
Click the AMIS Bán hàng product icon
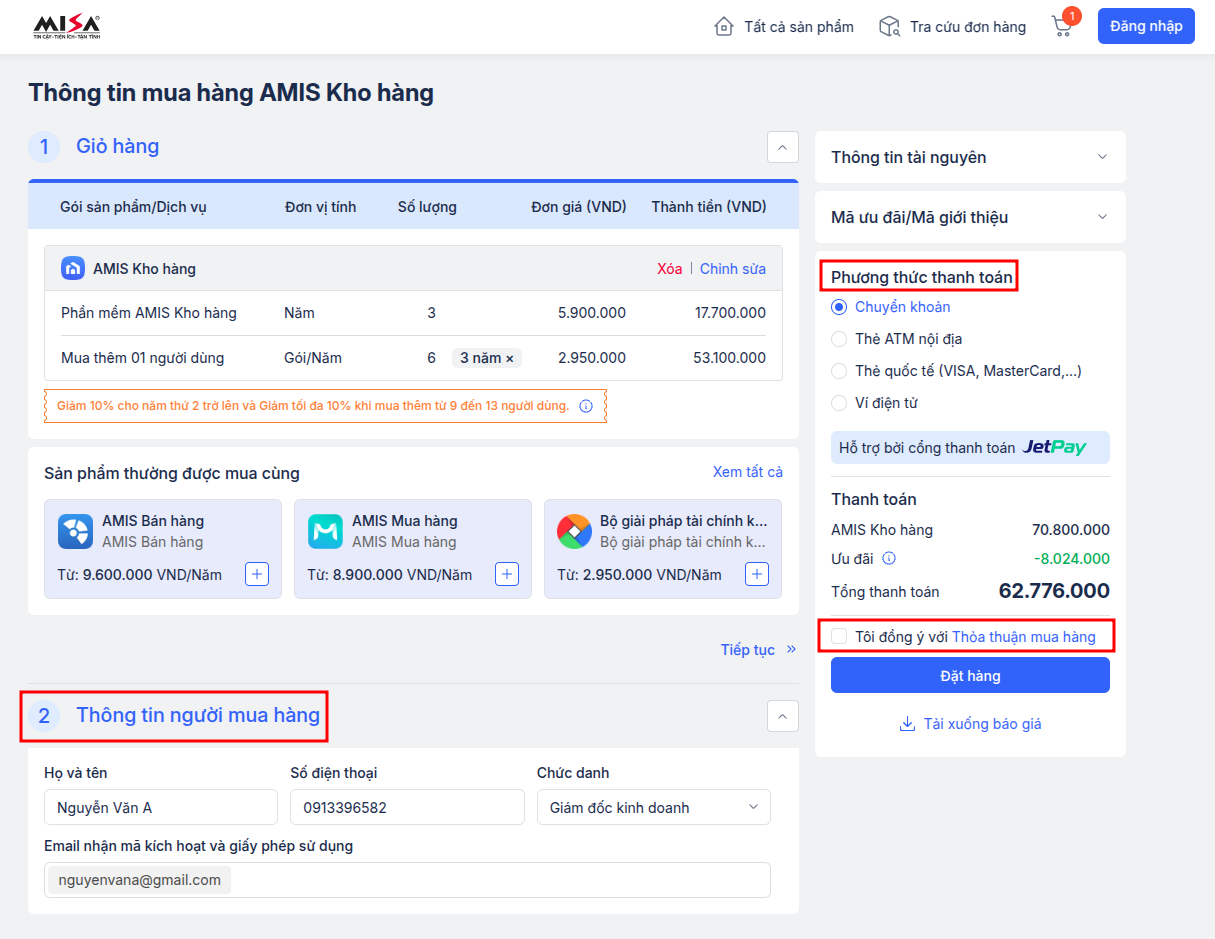[x=75, y=531]
